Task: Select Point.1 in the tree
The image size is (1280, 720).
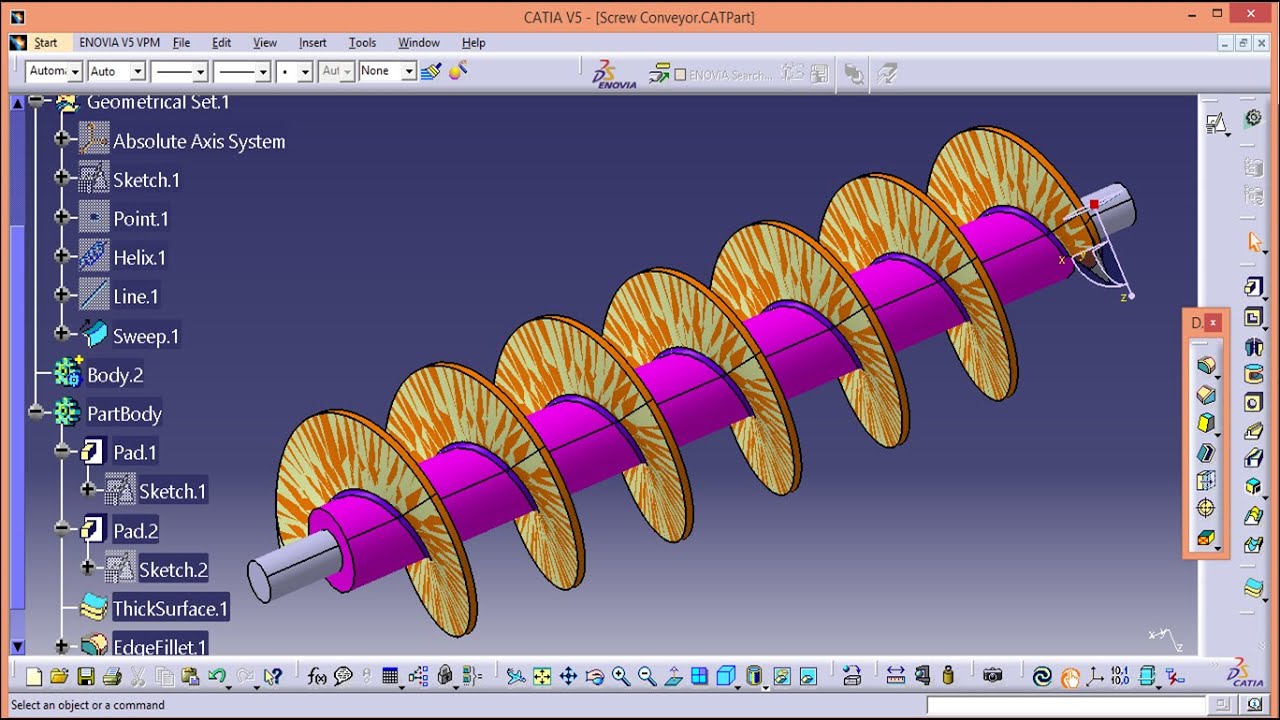Action: [x=141, y=219]
